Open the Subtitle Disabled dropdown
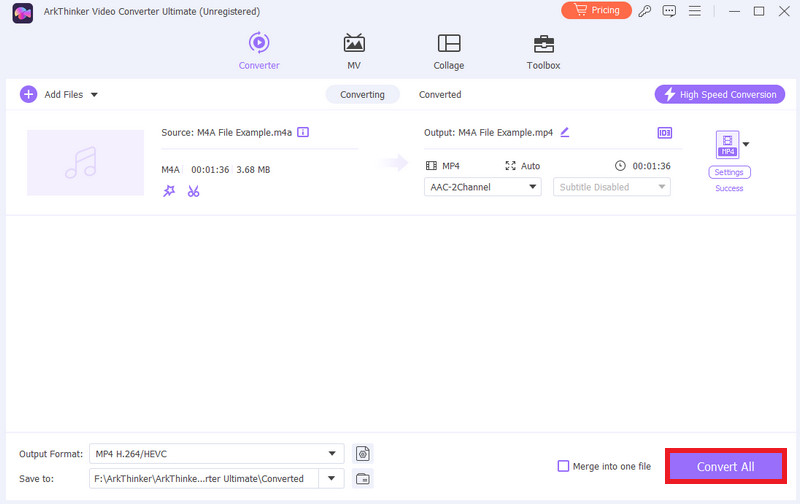Viewport: 800px width, 504px height. [611, 187]
